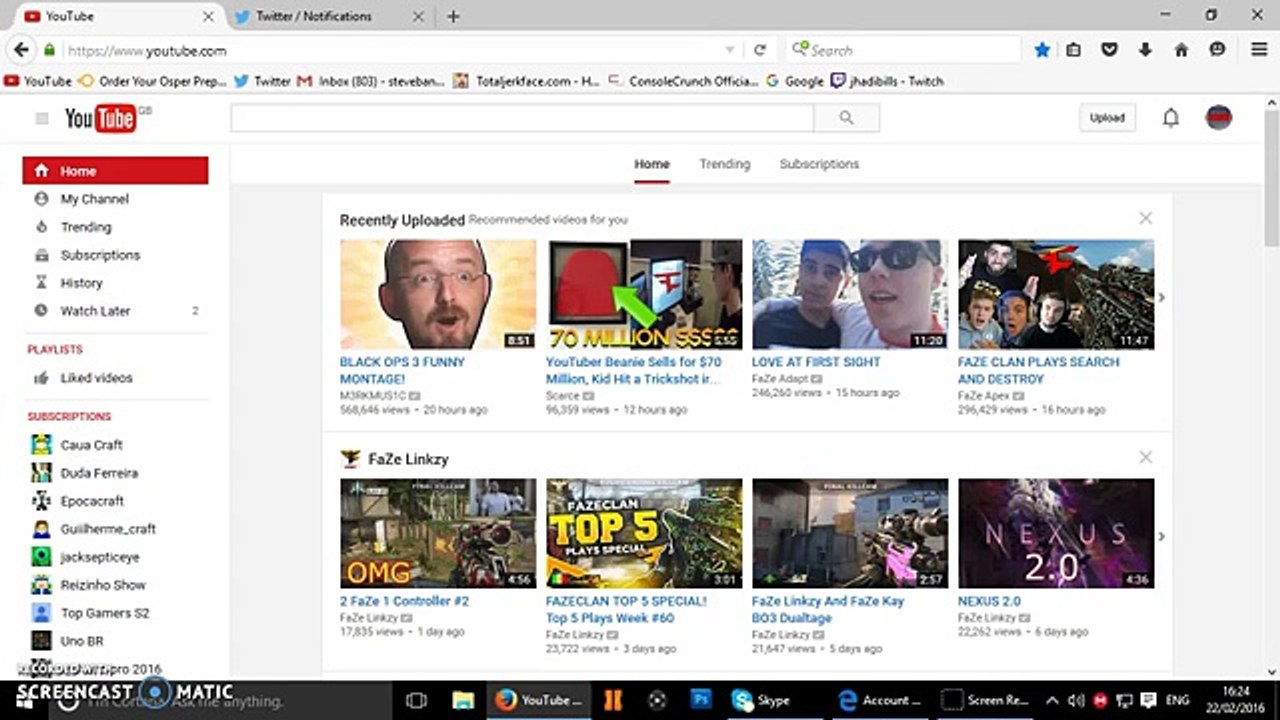Viewport: 1280px width, 720px height.
Task: Switch to the Trending tab
Action: pos(724,164)
